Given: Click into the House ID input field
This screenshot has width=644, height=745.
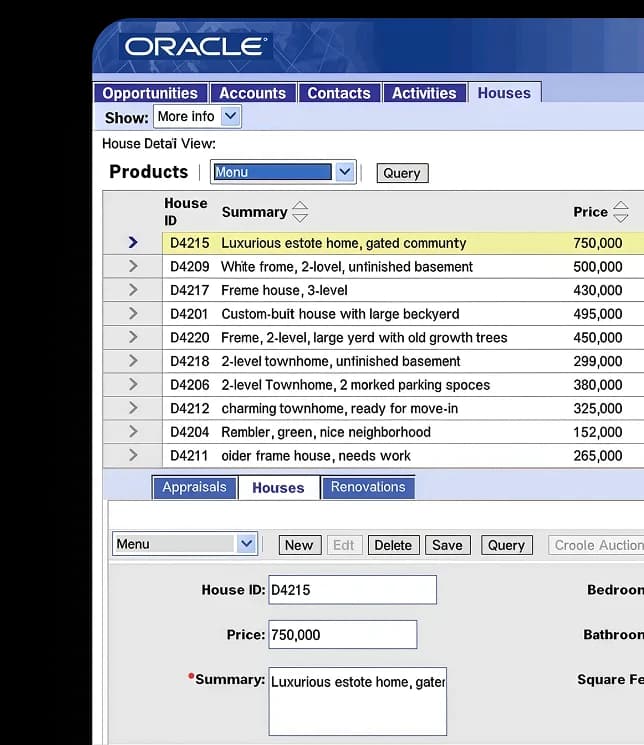Looking at the screenshot, I should point(352,590).
